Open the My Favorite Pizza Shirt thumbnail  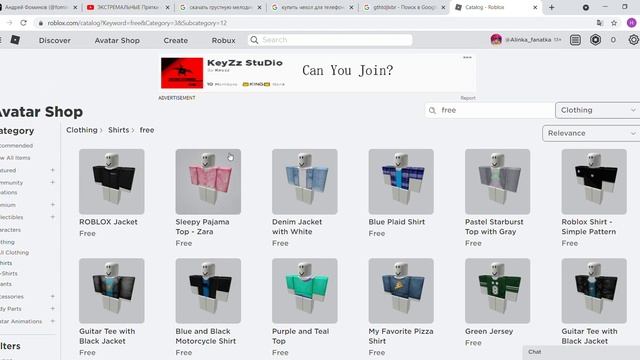tap(401, 291)
